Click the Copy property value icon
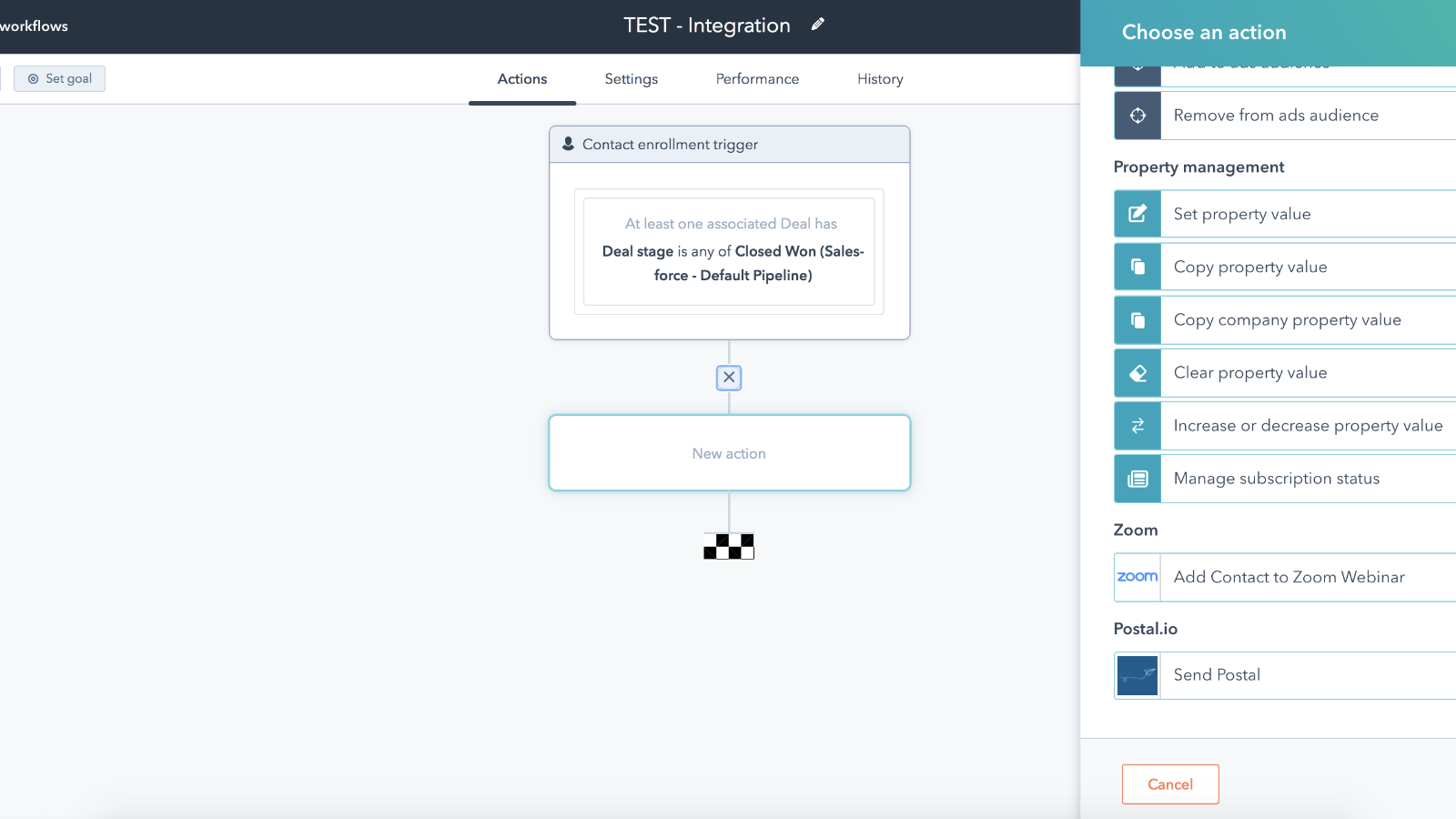This screenshot has width=1456, height=819. [1137, 267]
